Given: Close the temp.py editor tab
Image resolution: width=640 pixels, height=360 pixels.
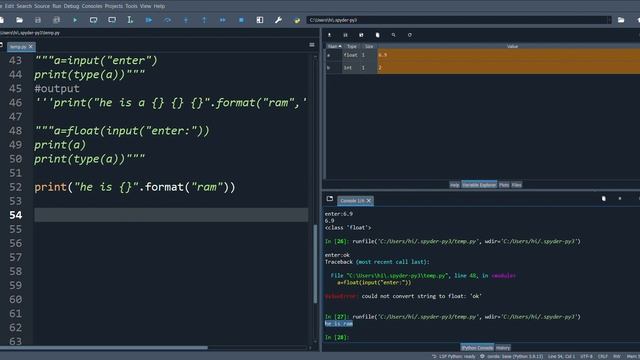Looking at the screenshot, I should (31, 47).
